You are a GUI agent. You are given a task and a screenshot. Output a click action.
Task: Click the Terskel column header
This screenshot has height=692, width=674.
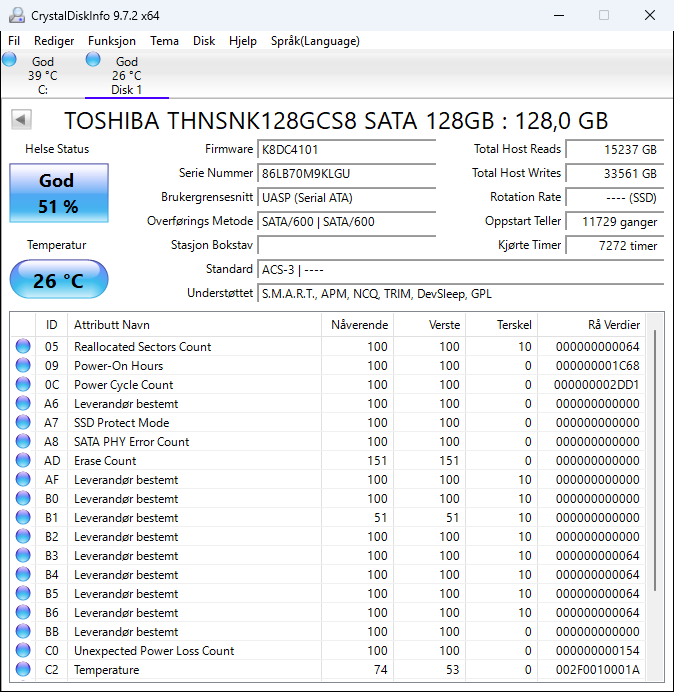[x=501, y=325]
